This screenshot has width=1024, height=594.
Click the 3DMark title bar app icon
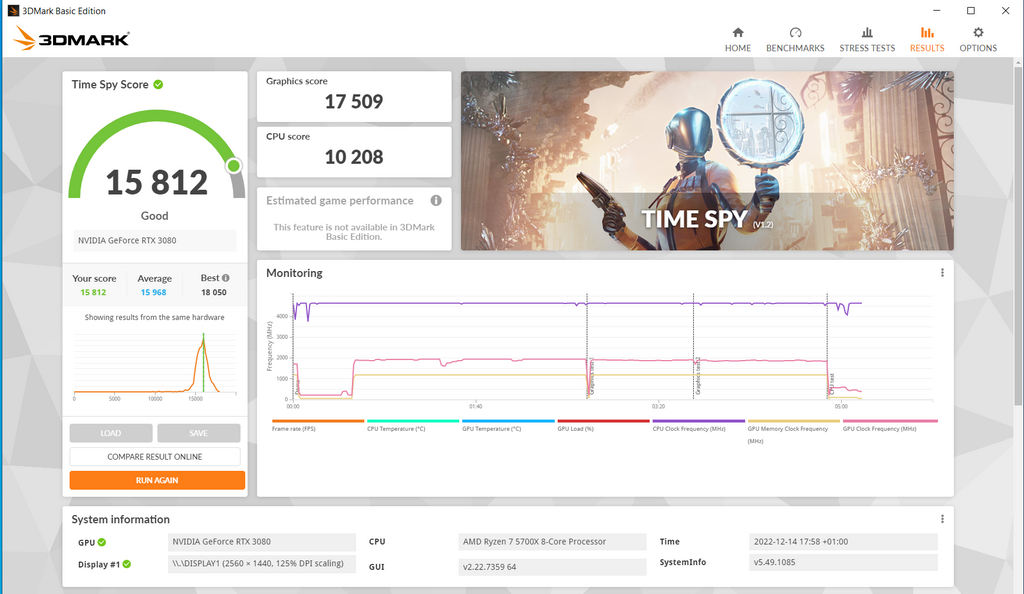click(x=12, y=10)
